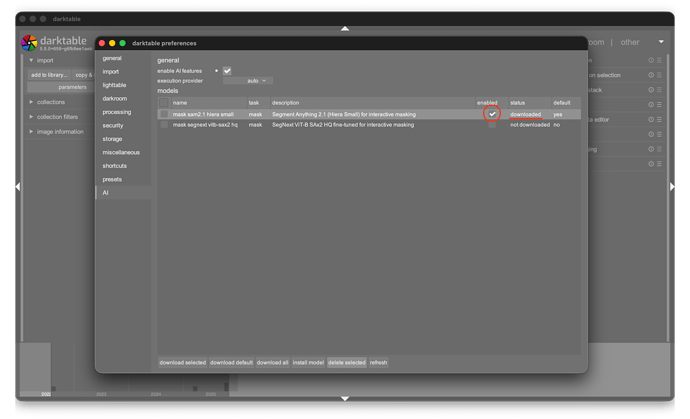The height and width of the screenshot is (419, 690).
Task: Open the shortcuts preferences tab
Action: pos(114,165)
